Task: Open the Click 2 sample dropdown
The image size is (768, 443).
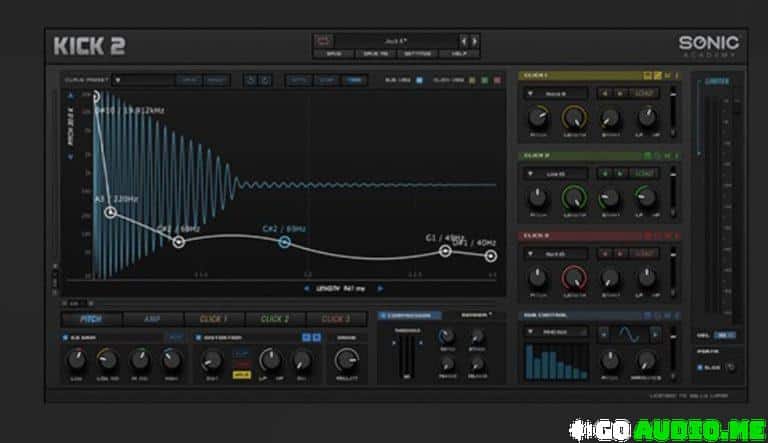Action: (x=556, y=173)
